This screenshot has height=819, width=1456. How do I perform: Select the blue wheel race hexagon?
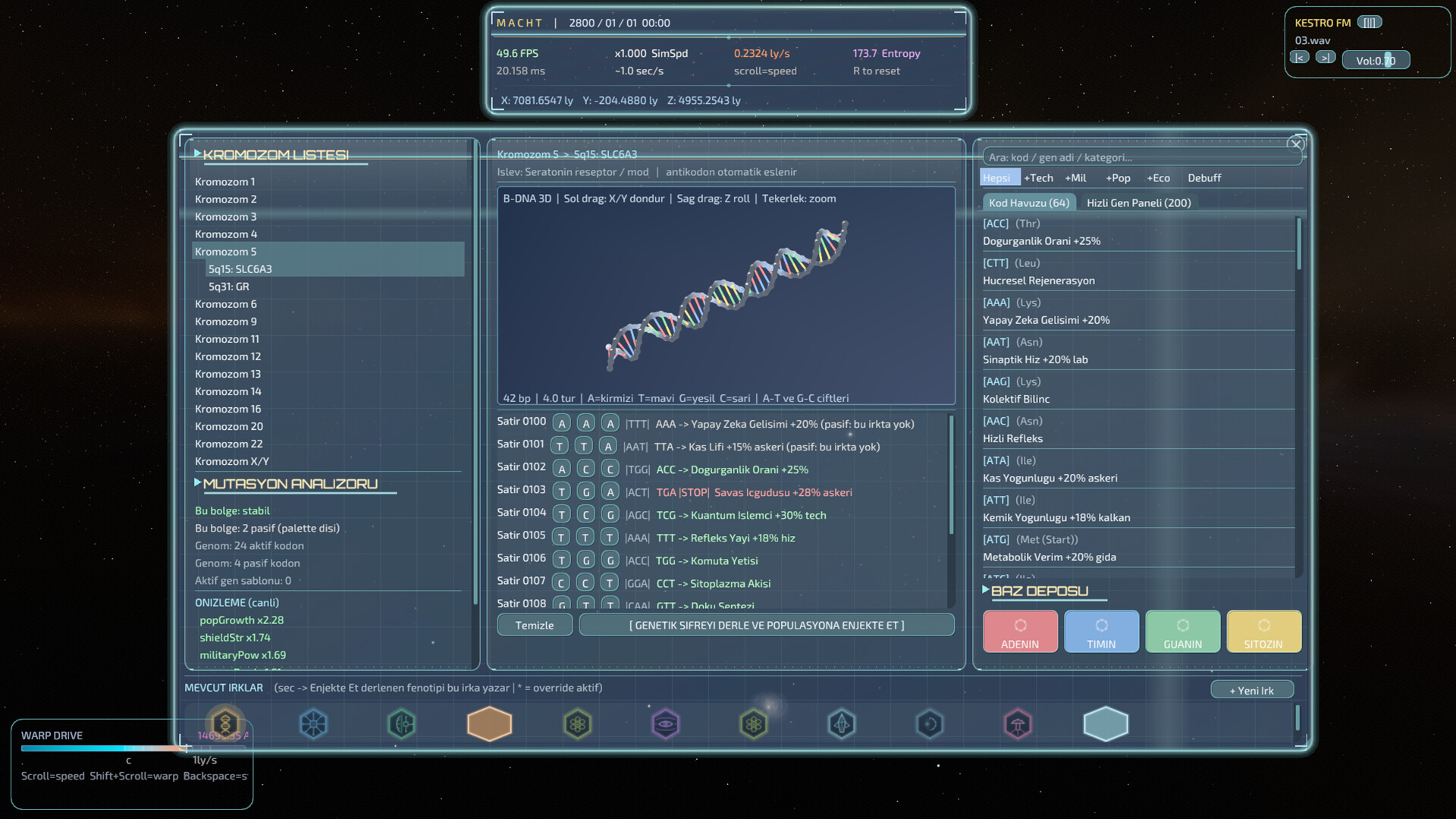pyautogui.click(x=313, y=724)
